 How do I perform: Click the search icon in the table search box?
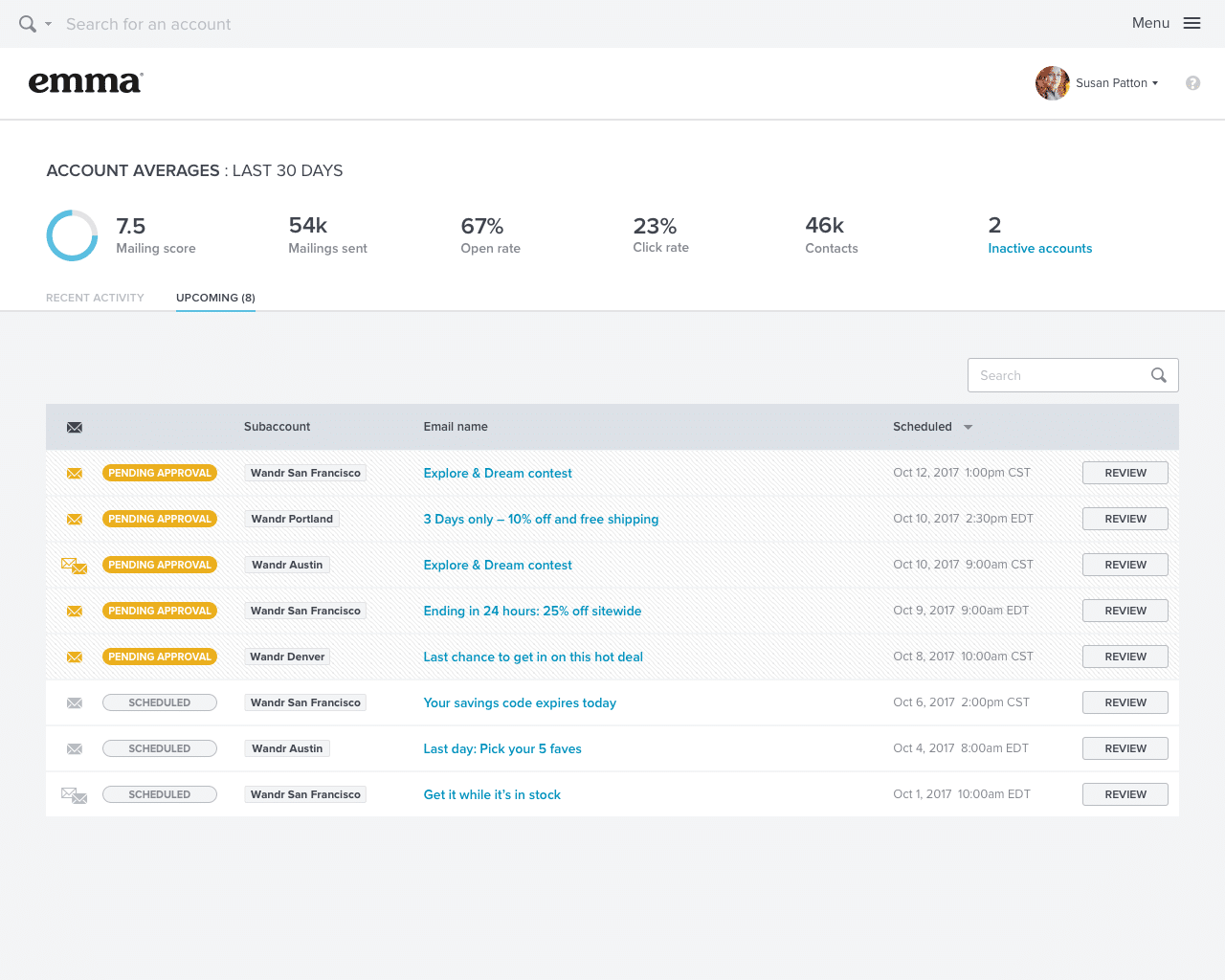pos(1158,375)
